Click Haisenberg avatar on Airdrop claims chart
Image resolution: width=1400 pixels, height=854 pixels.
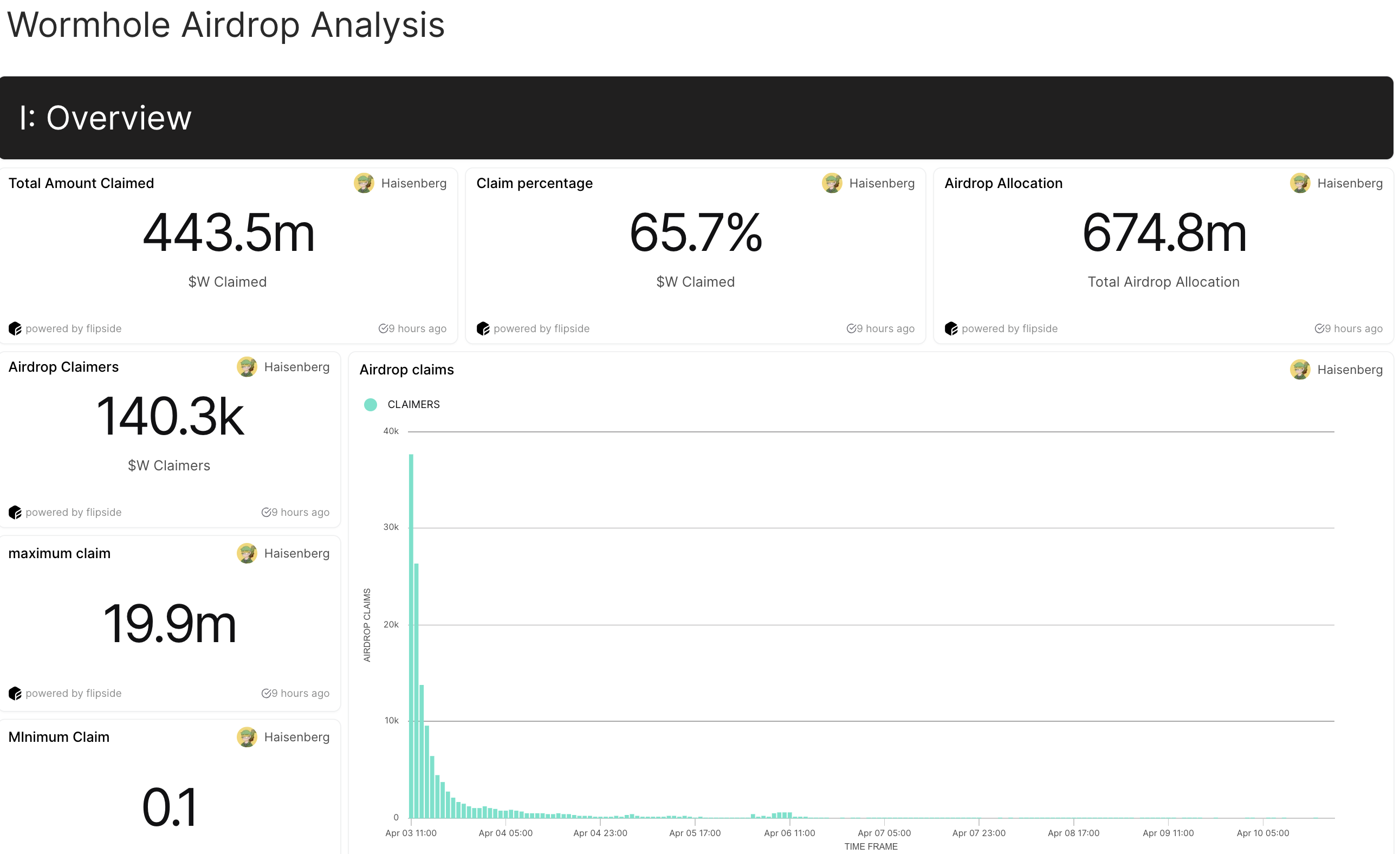pyautogui.click(x=1300, y=370)
